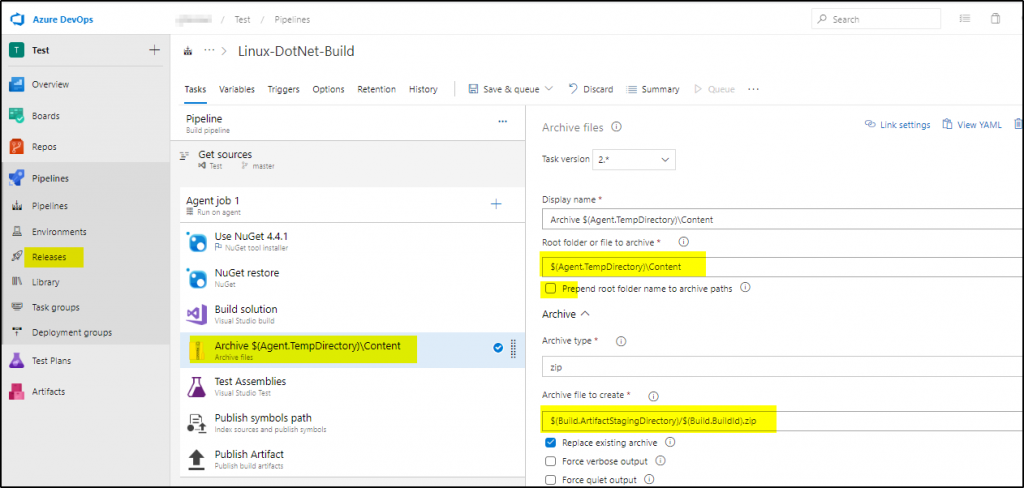Open Boards from the sidebar
Image resolution: width=1024 pixels, height=488 pixels.
pyautogui.click(x=44, y=115)
